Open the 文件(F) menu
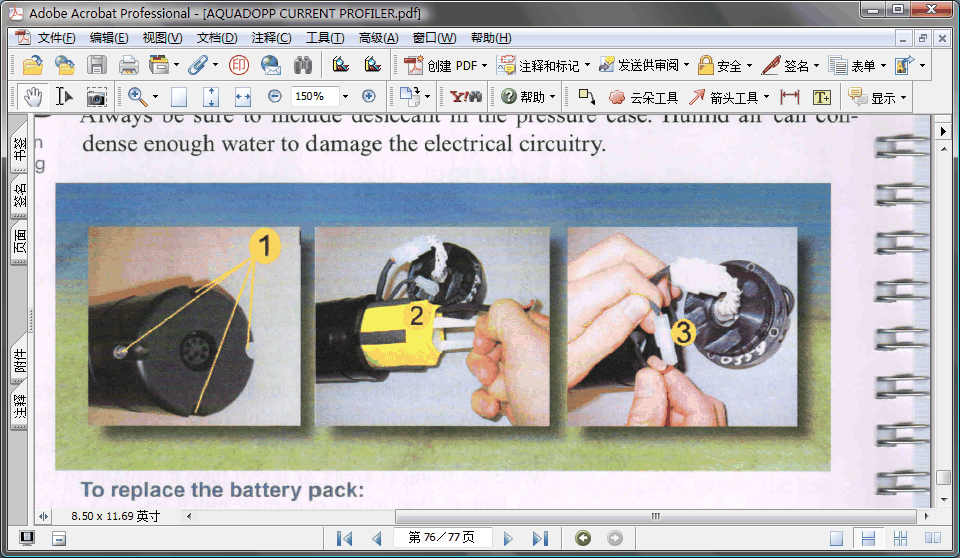Image resolution: width=960 pixels, height=558 pixels. click(x=55, y=38)
